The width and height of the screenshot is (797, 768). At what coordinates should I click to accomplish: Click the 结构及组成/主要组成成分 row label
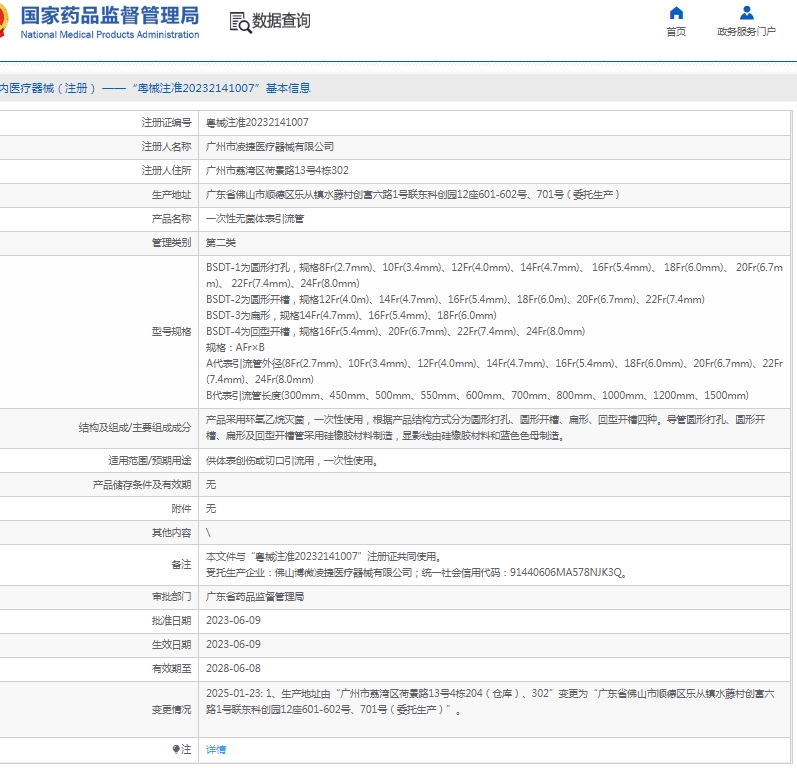point(135,428)
